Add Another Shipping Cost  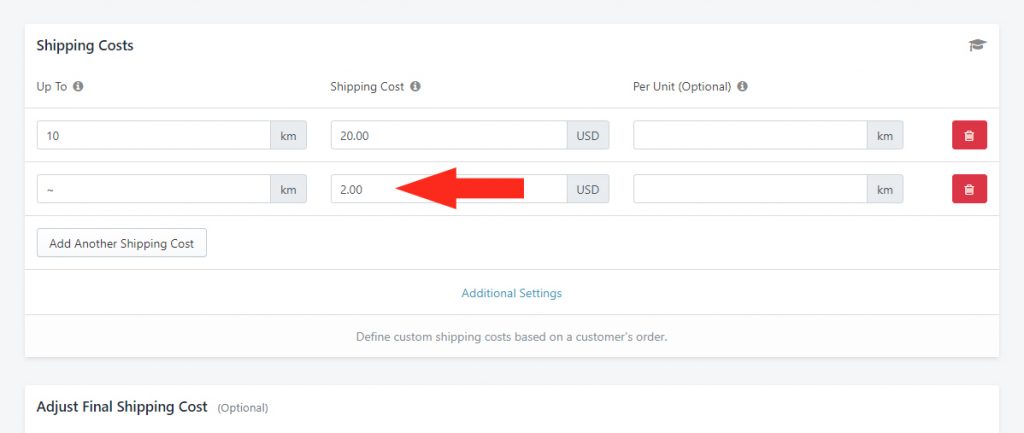[121, 243]
